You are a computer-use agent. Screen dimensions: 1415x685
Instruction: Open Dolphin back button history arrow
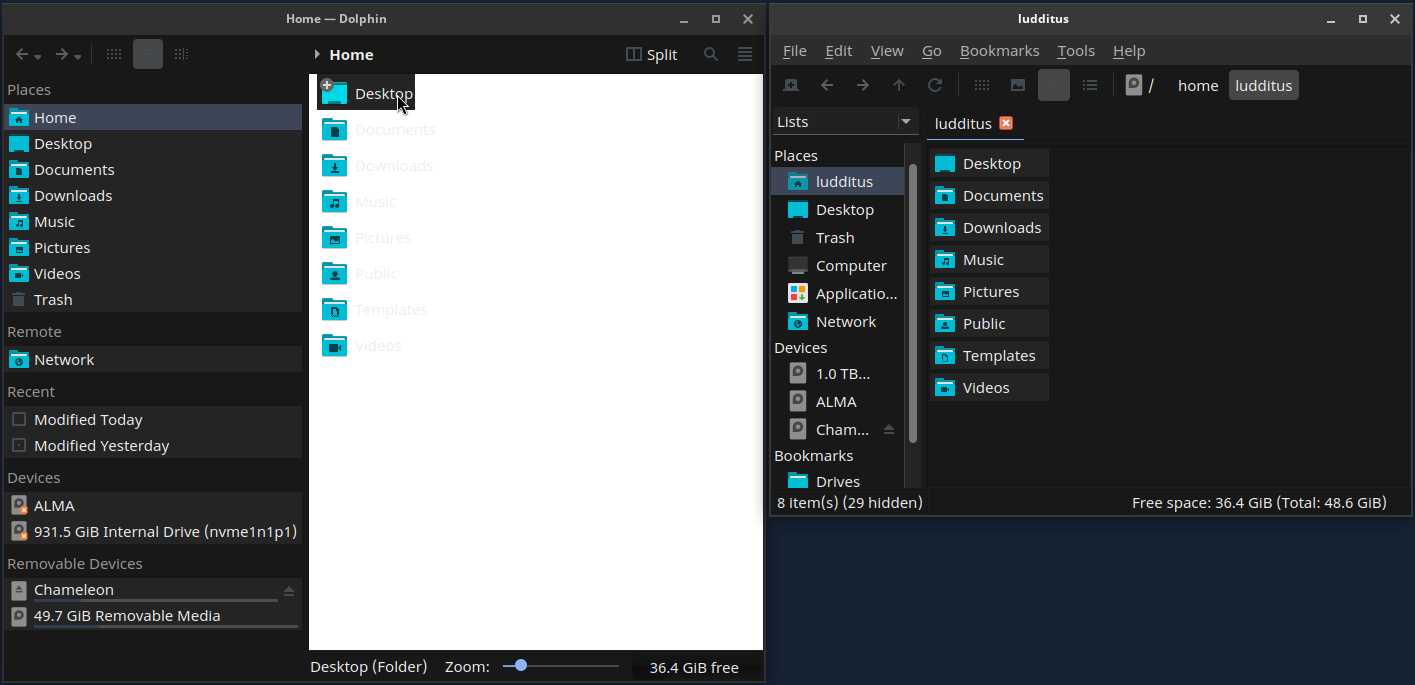point(38,57)
